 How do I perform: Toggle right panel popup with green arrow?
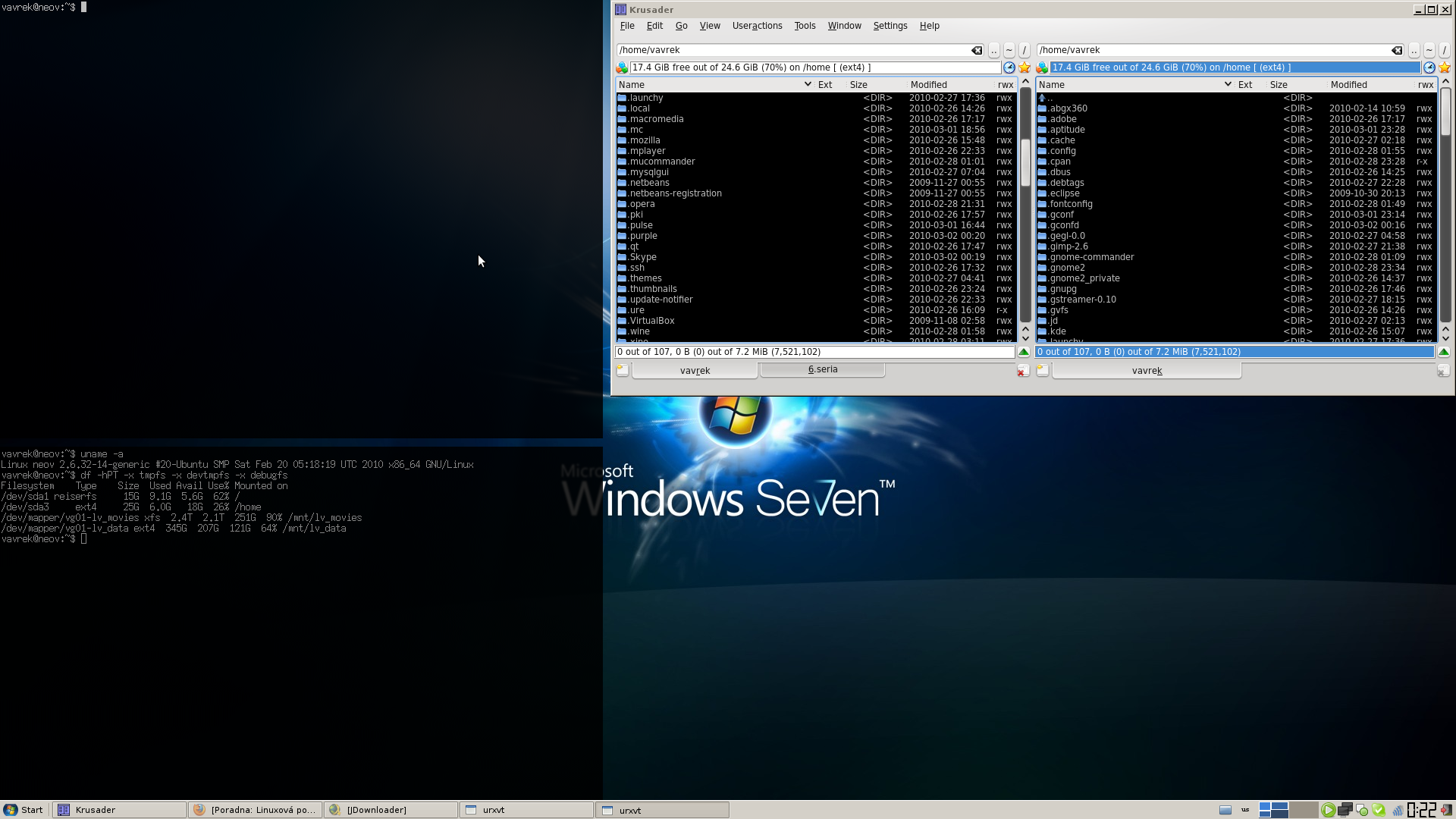pos(1444,352)
